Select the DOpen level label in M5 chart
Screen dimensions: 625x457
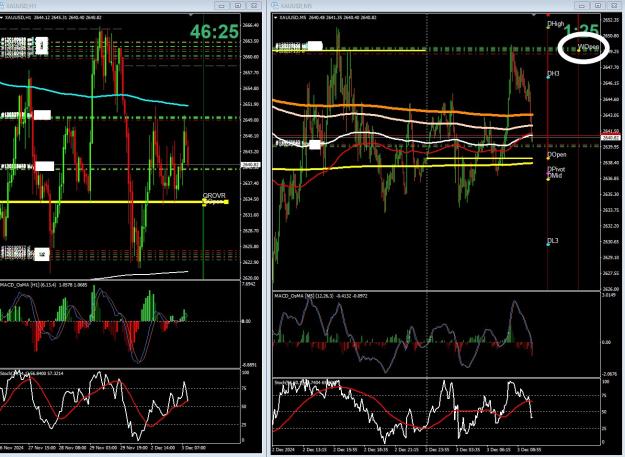pyautogui.click(x=557, y=155)
